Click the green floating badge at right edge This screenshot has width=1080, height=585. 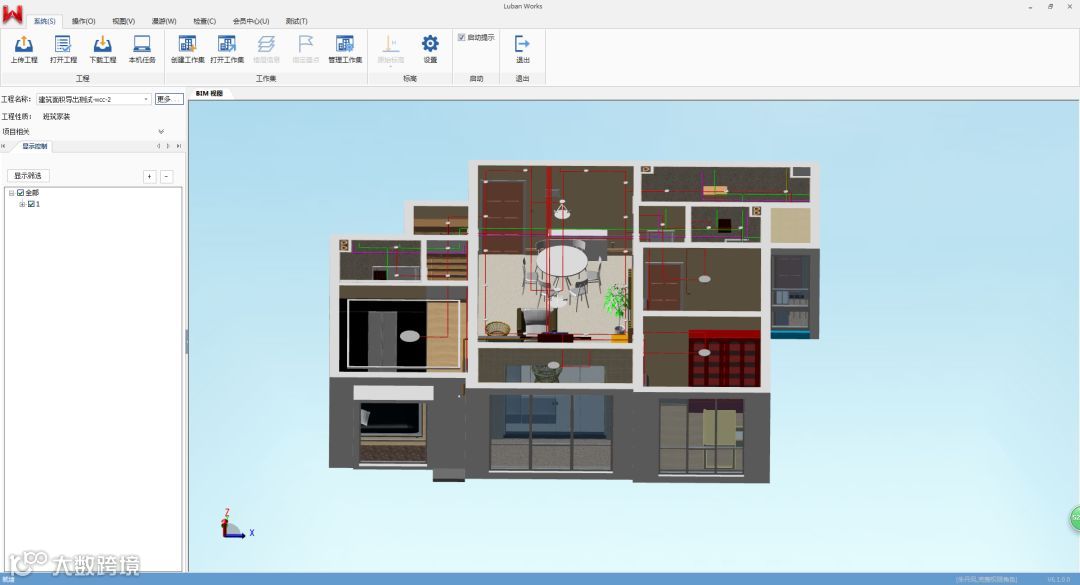click(x=1074, y=517)
